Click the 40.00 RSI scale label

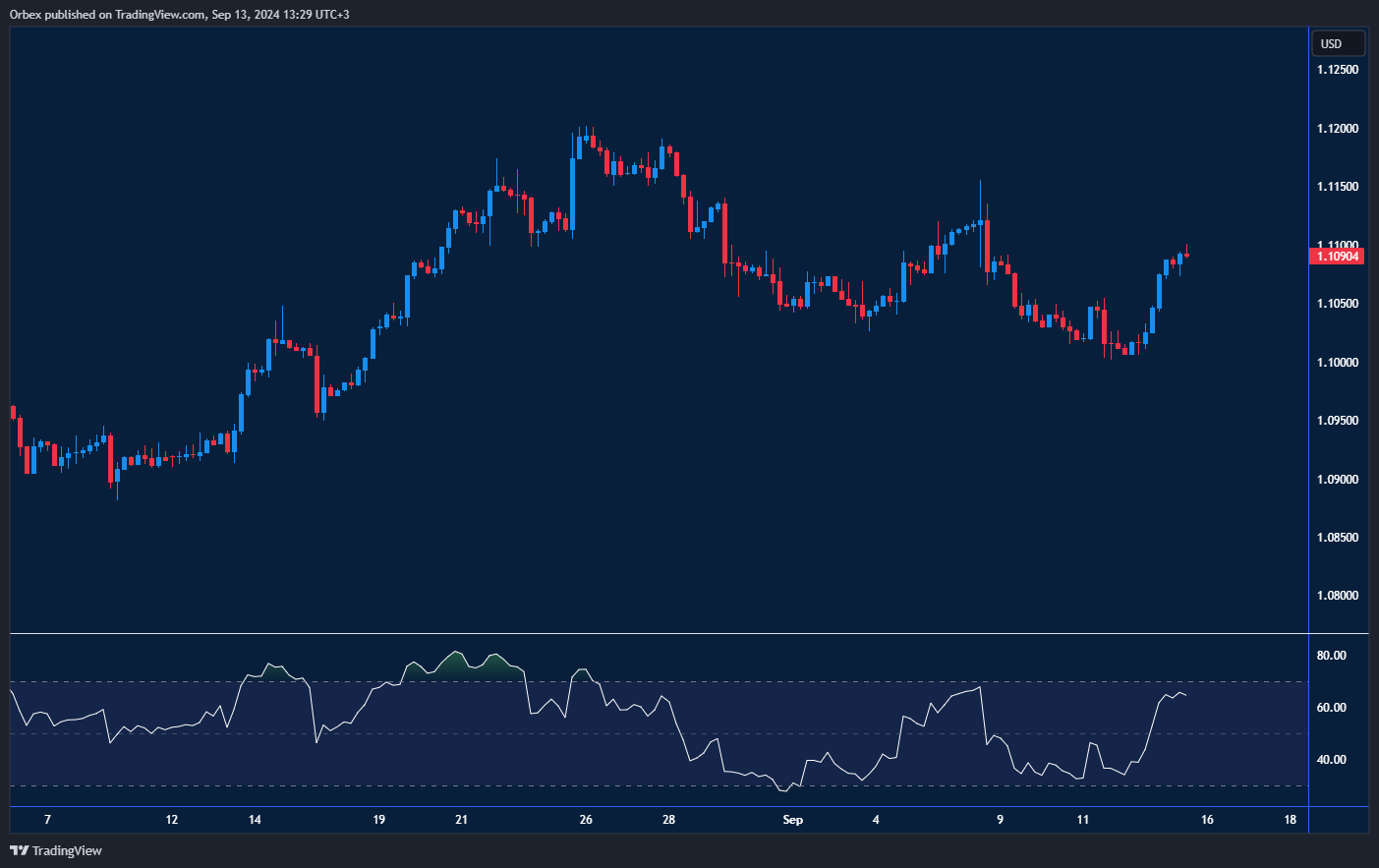[1332, 760]
